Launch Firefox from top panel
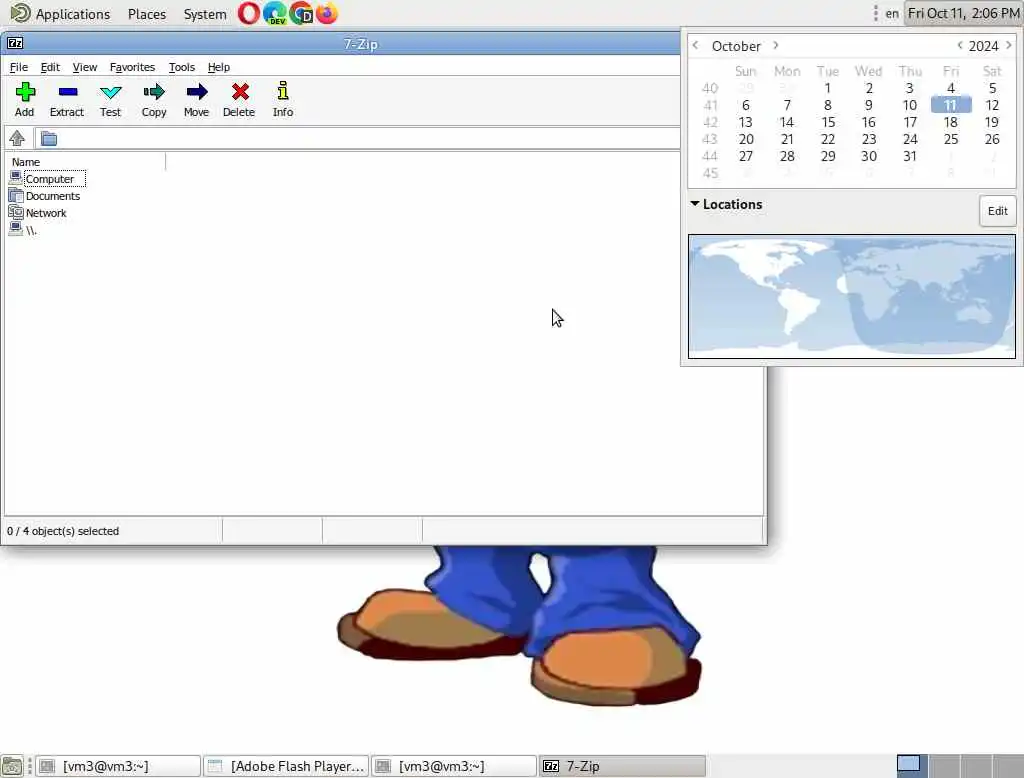 click(x=327, y=13)
